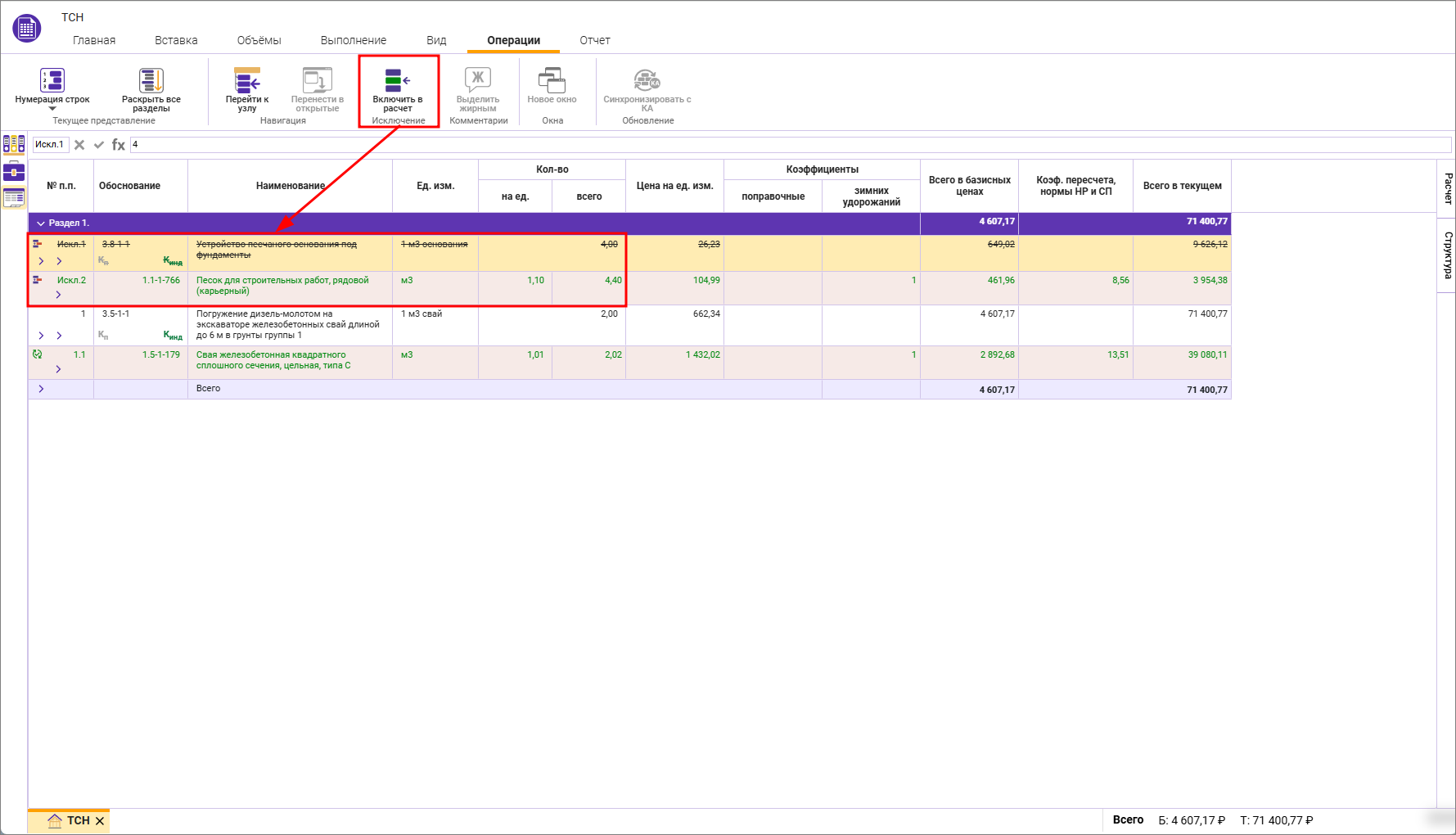This screenshot has width=1456, height=835.
Task: Click the application menu round icon
Action: [27, 29]
